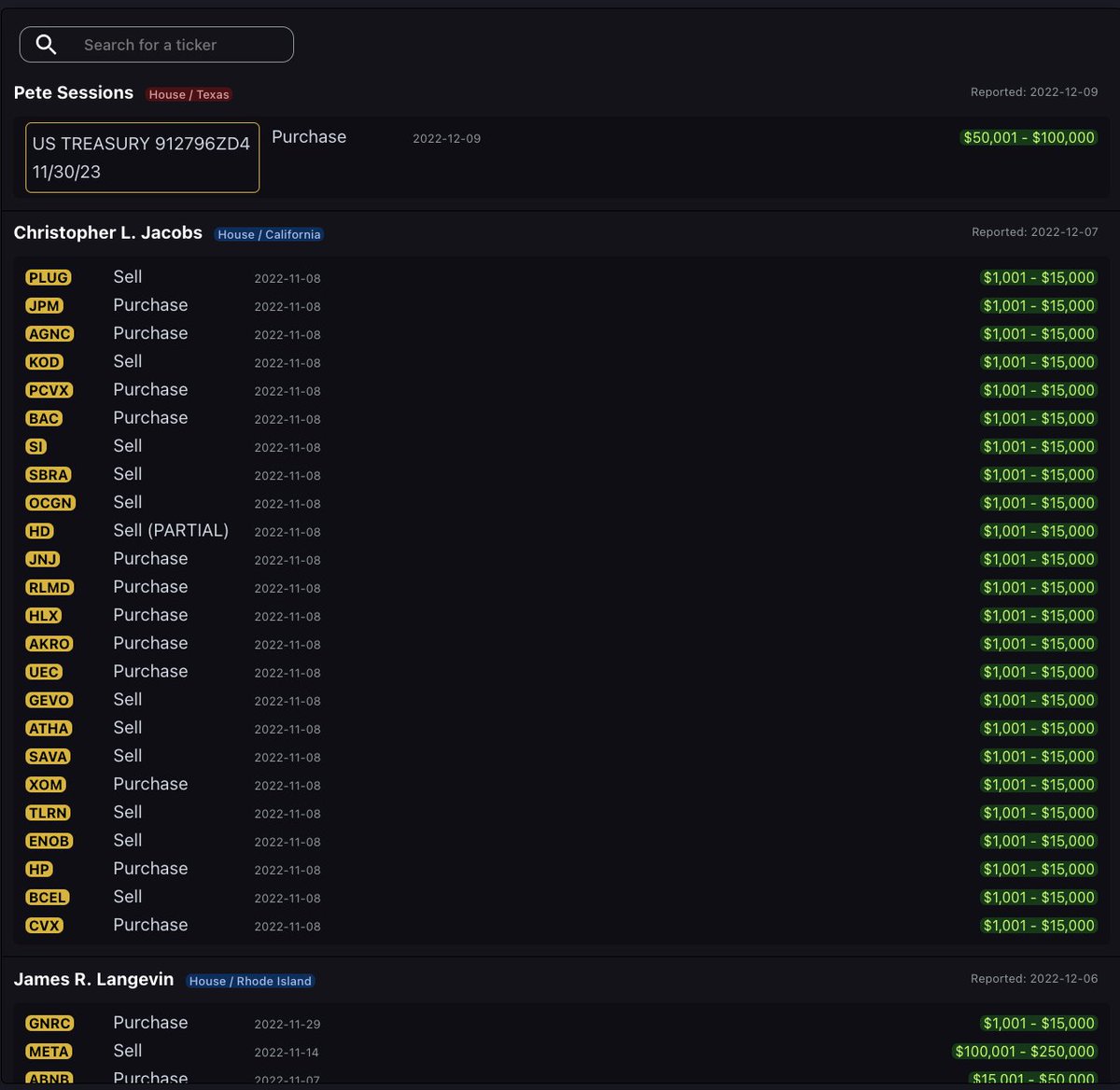This screenshot has height=1090, width=1120.
Task: Click the BAC ticker badge
Action: click(x=44, y=418)
